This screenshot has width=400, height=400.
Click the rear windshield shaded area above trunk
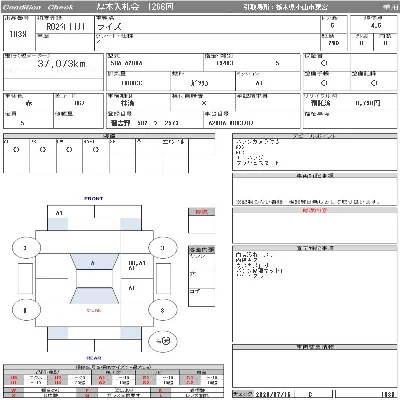(94, 295)
